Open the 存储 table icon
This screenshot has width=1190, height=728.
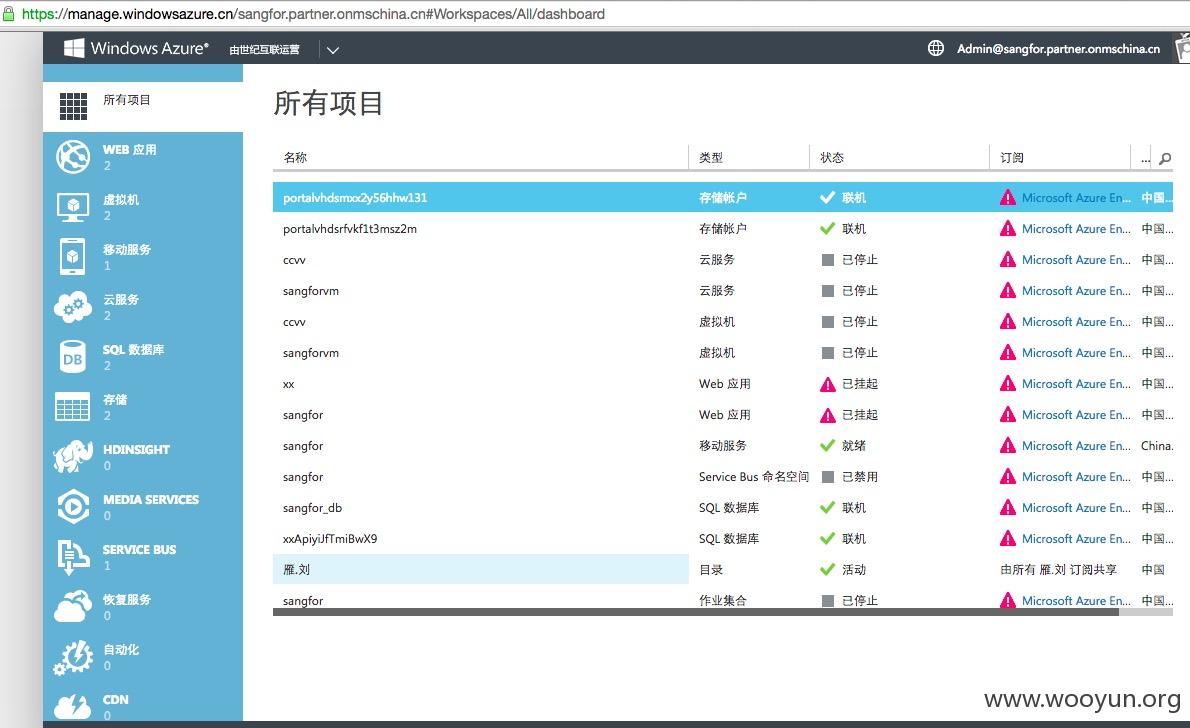[x=73, y=407]
